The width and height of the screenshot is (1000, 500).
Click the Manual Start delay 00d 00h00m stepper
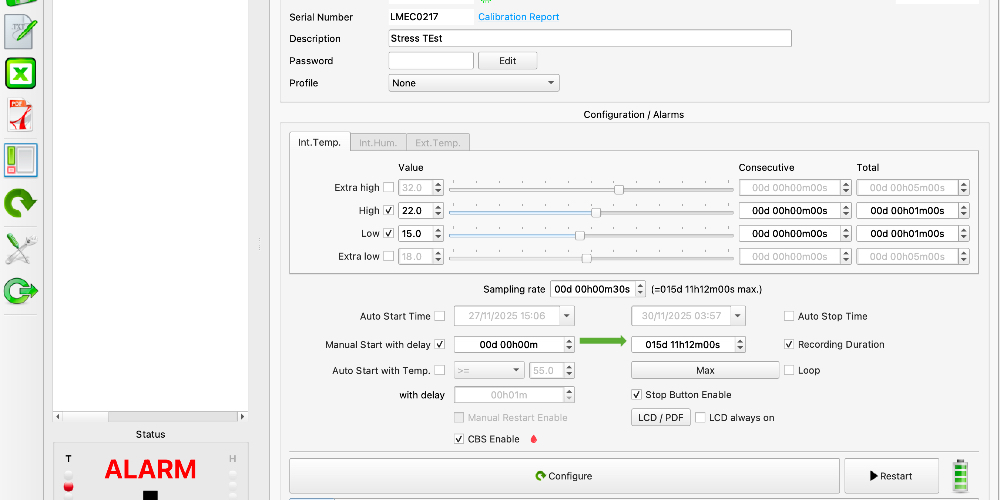(x=570, y=344)
